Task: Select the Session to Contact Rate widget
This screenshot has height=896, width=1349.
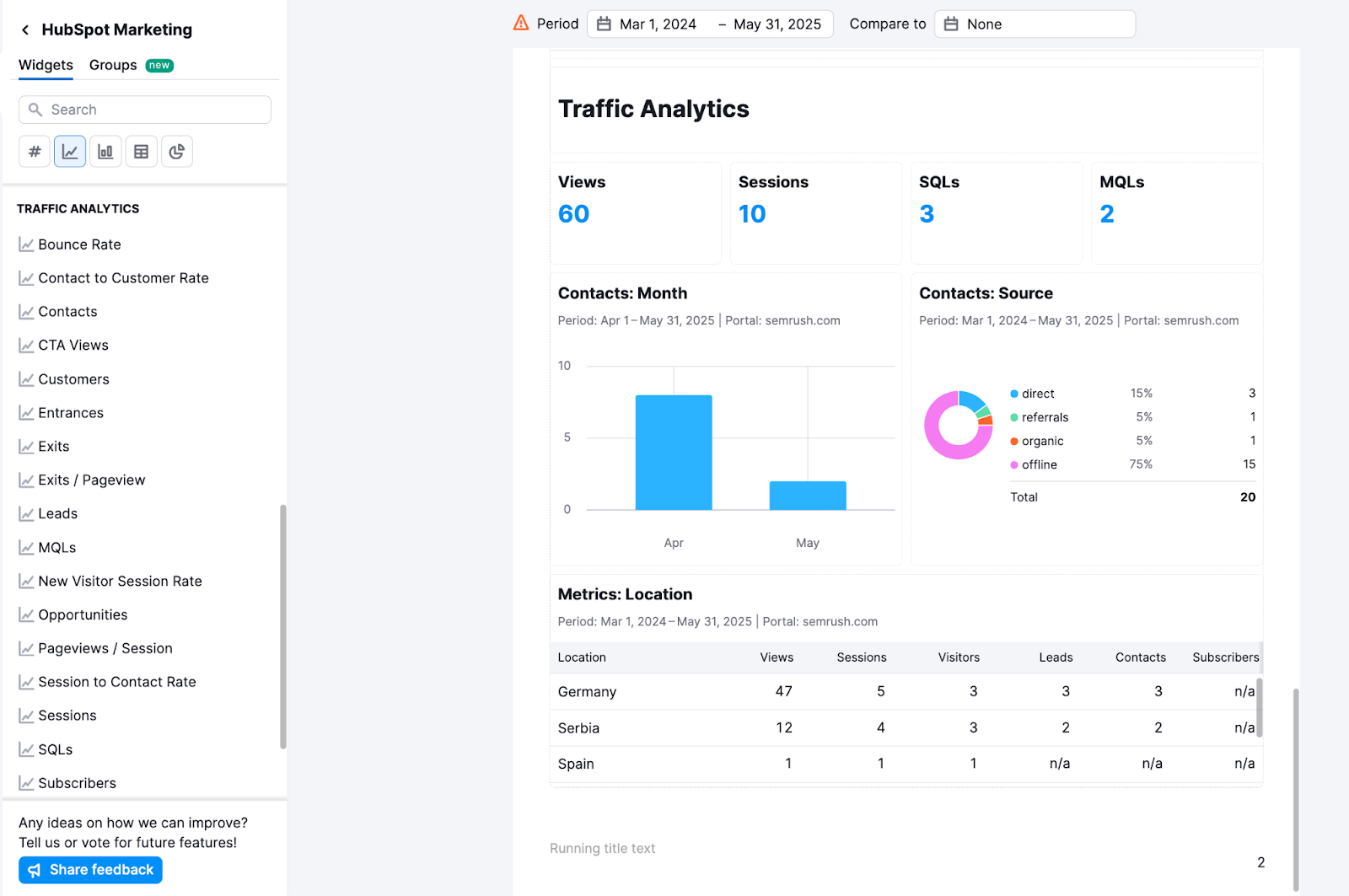Action: [x=116, y=682]
